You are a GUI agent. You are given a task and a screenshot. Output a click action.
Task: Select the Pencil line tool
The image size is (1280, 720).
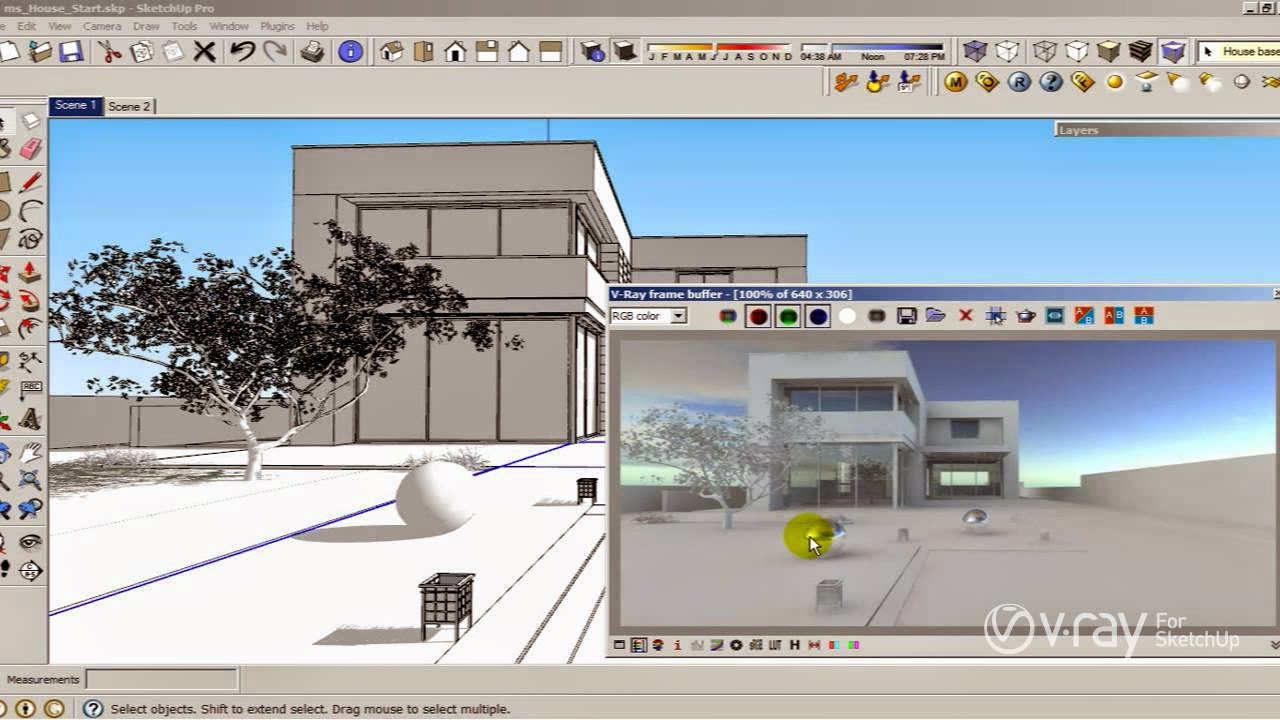pos(31,181)
